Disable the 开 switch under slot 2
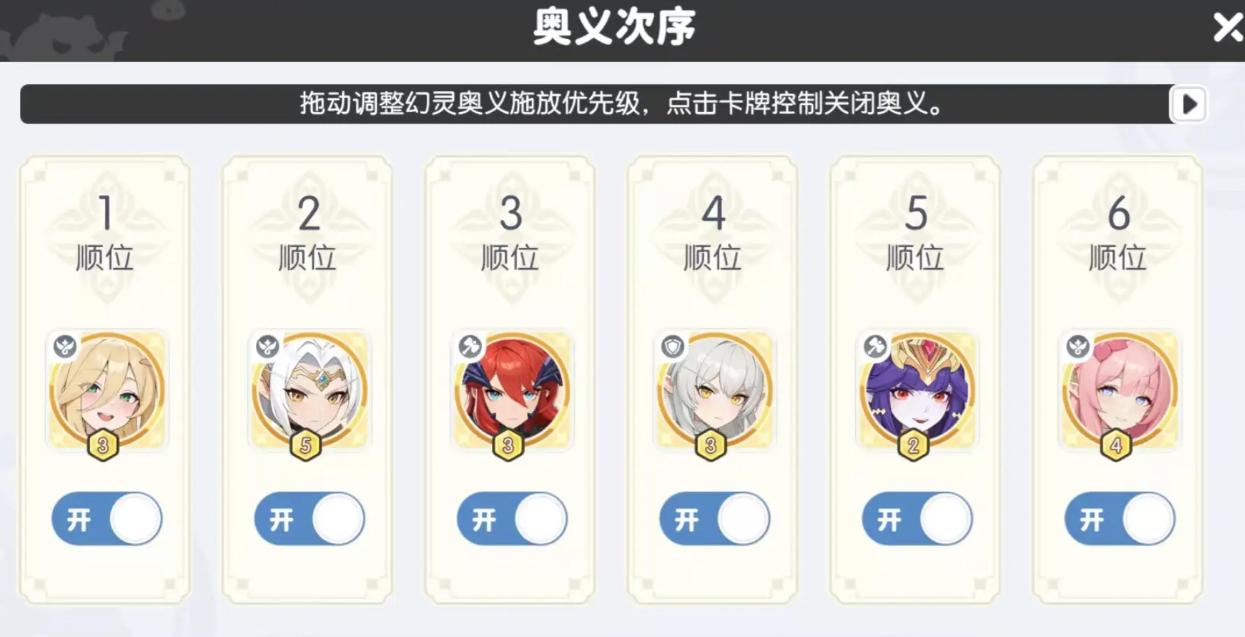The image size is (1245, 637). 309,519
